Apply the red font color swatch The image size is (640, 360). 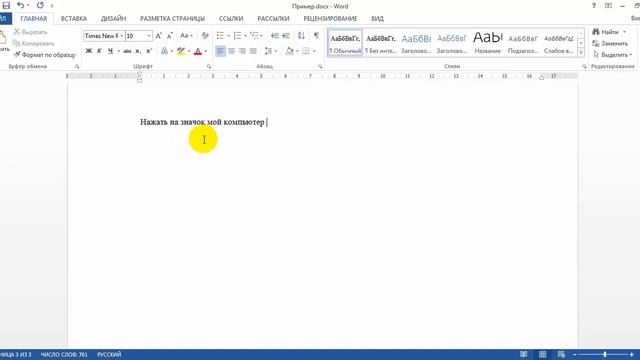coord(198,51)
